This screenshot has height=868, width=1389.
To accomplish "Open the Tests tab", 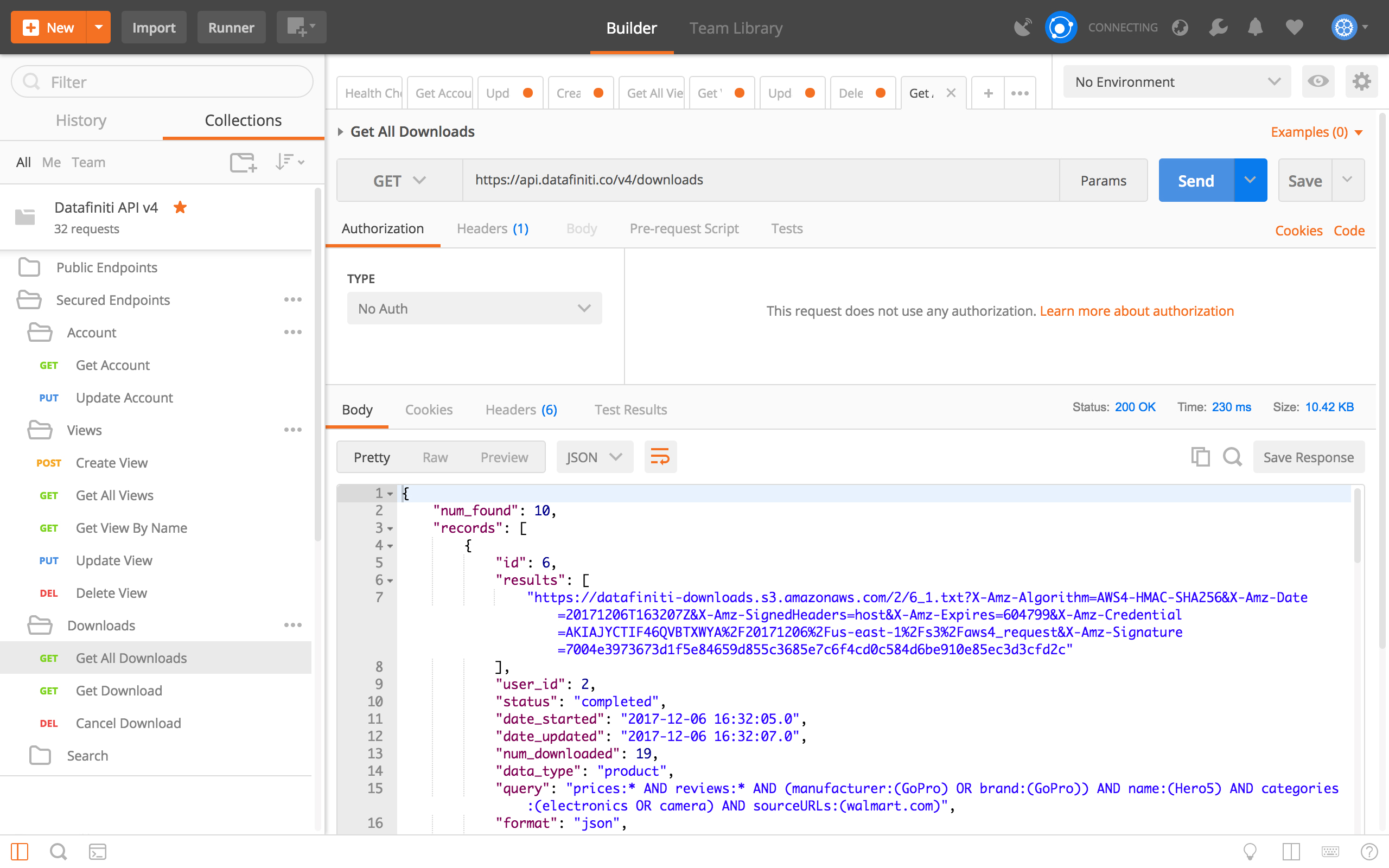I will 786,228.
